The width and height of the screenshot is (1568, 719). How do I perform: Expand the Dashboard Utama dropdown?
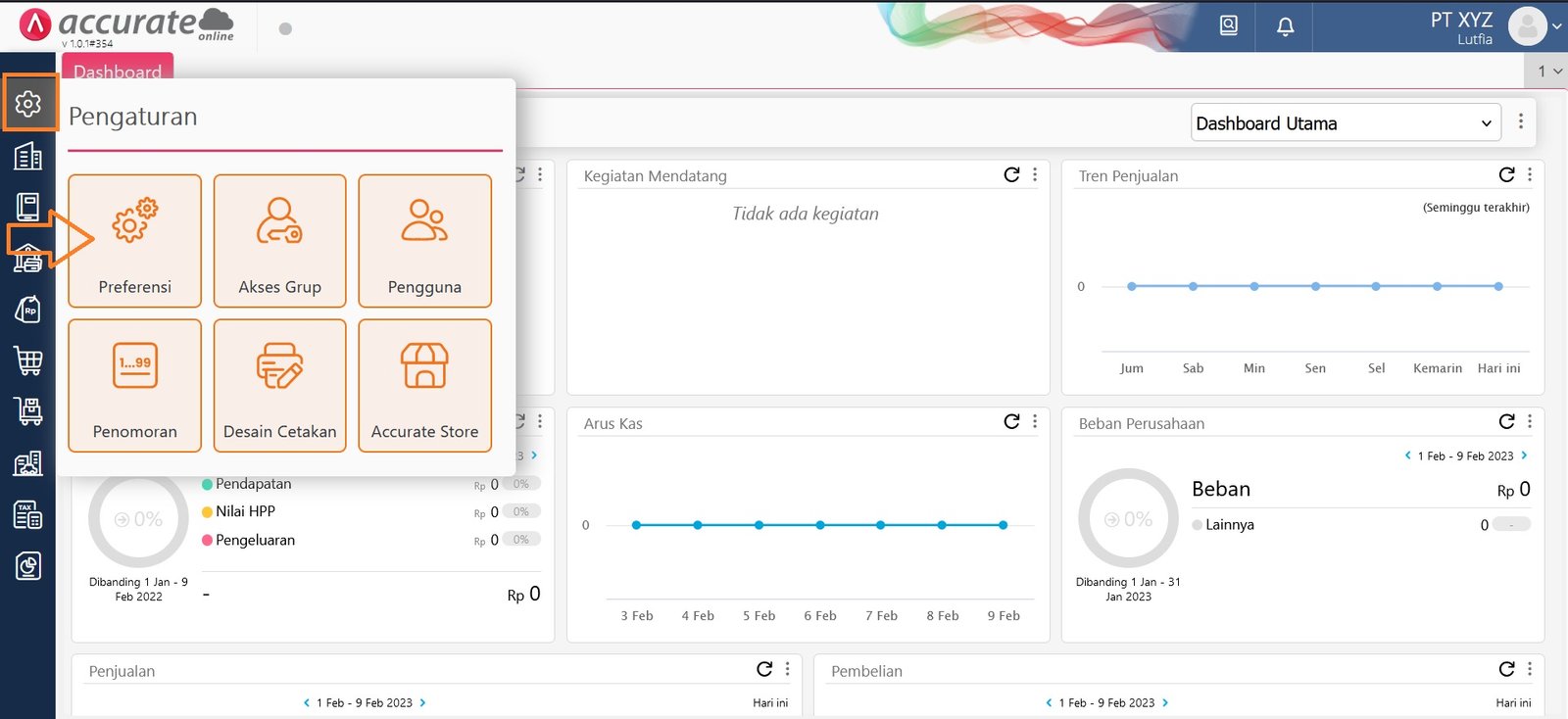1345,123
